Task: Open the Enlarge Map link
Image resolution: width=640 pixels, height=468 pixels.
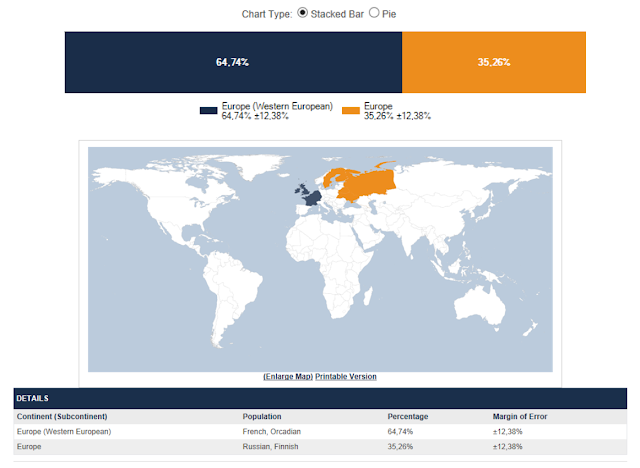Action: [288, 377]
